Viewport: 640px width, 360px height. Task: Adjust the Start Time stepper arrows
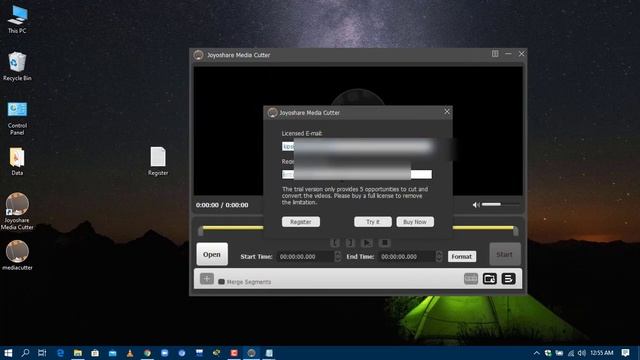tap(338, 256)
